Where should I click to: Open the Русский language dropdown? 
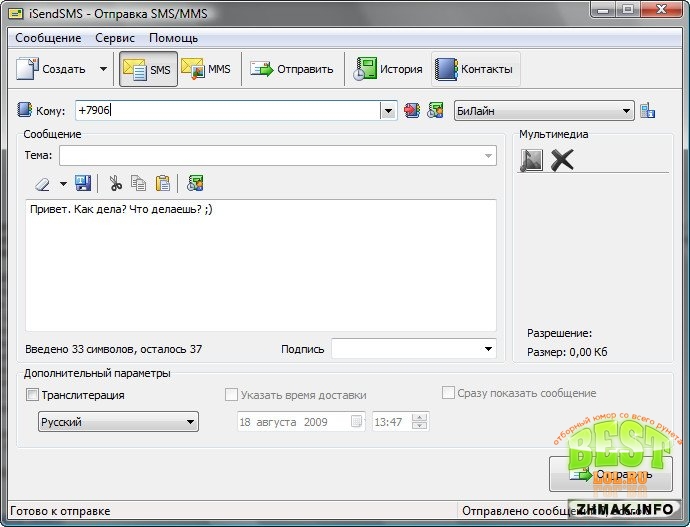[x=118, y=422]
